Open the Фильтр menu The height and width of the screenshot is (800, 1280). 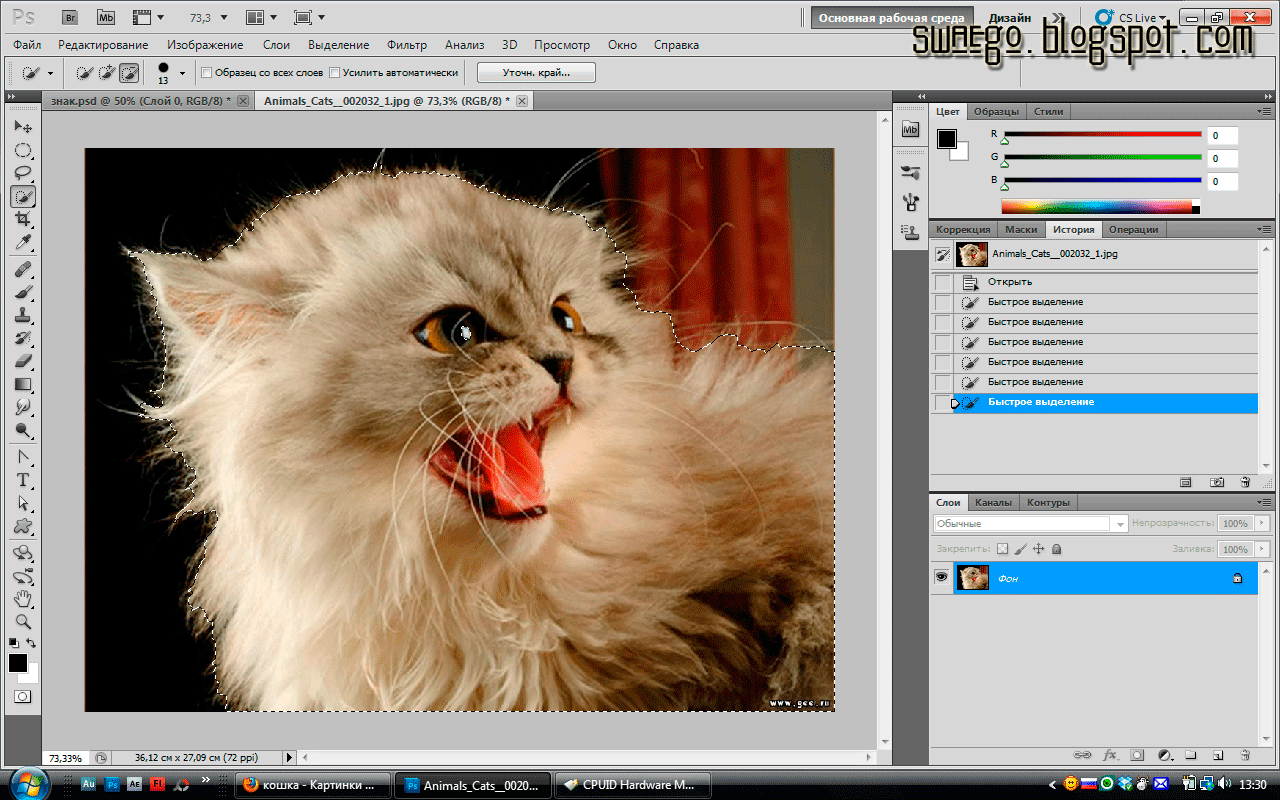[x=406, y=45]
